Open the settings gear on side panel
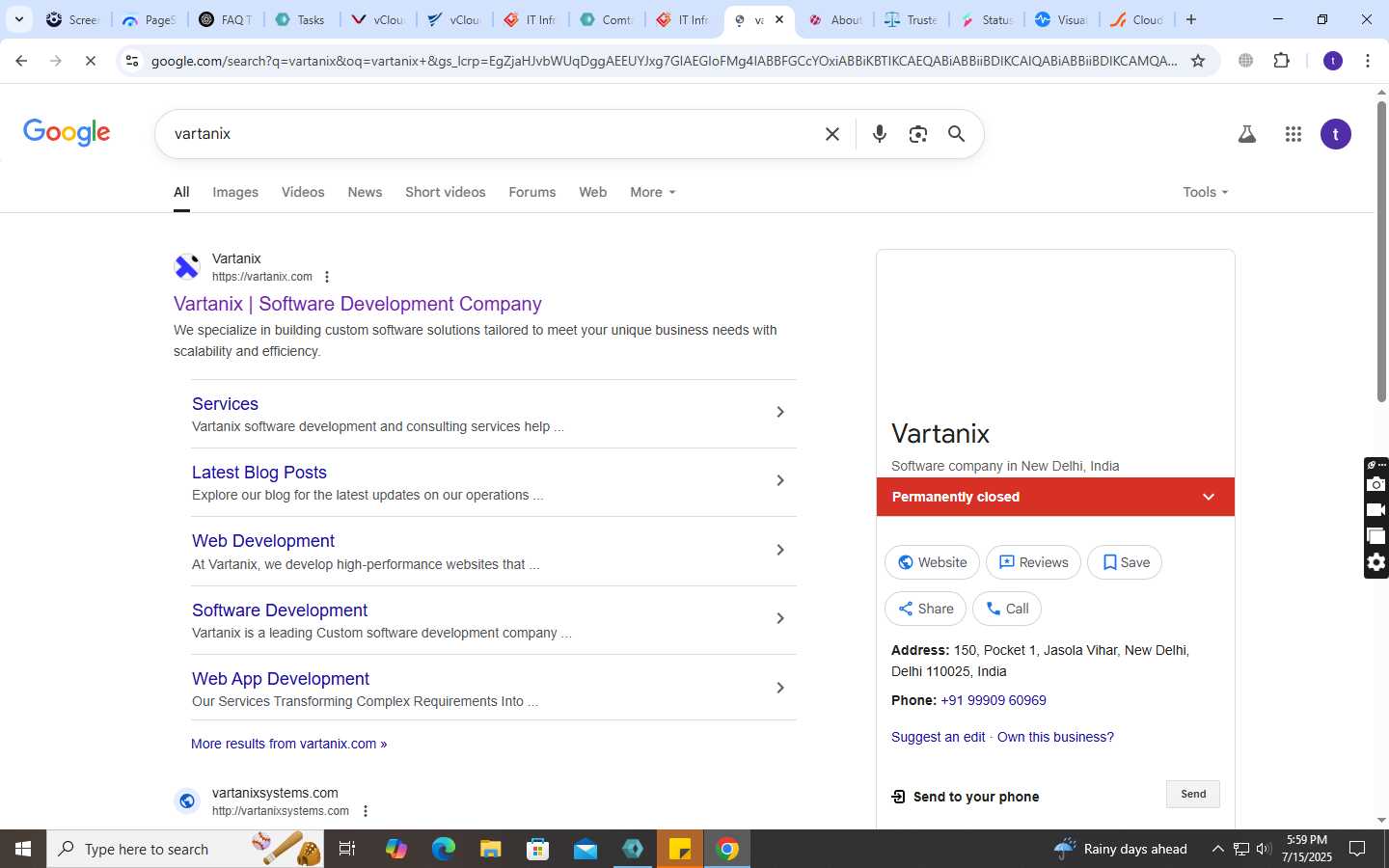Viewport: 1389px width, 868px height. tap(1376, 562)
